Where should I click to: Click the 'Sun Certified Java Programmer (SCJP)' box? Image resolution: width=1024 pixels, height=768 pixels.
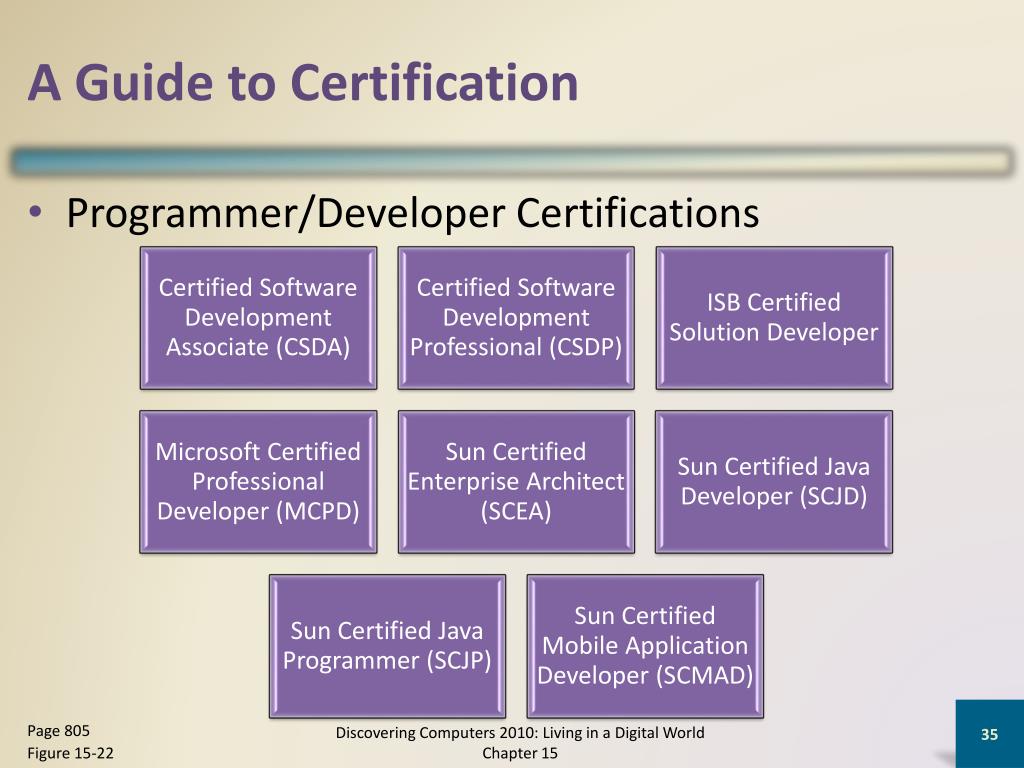tap(387, 646)
